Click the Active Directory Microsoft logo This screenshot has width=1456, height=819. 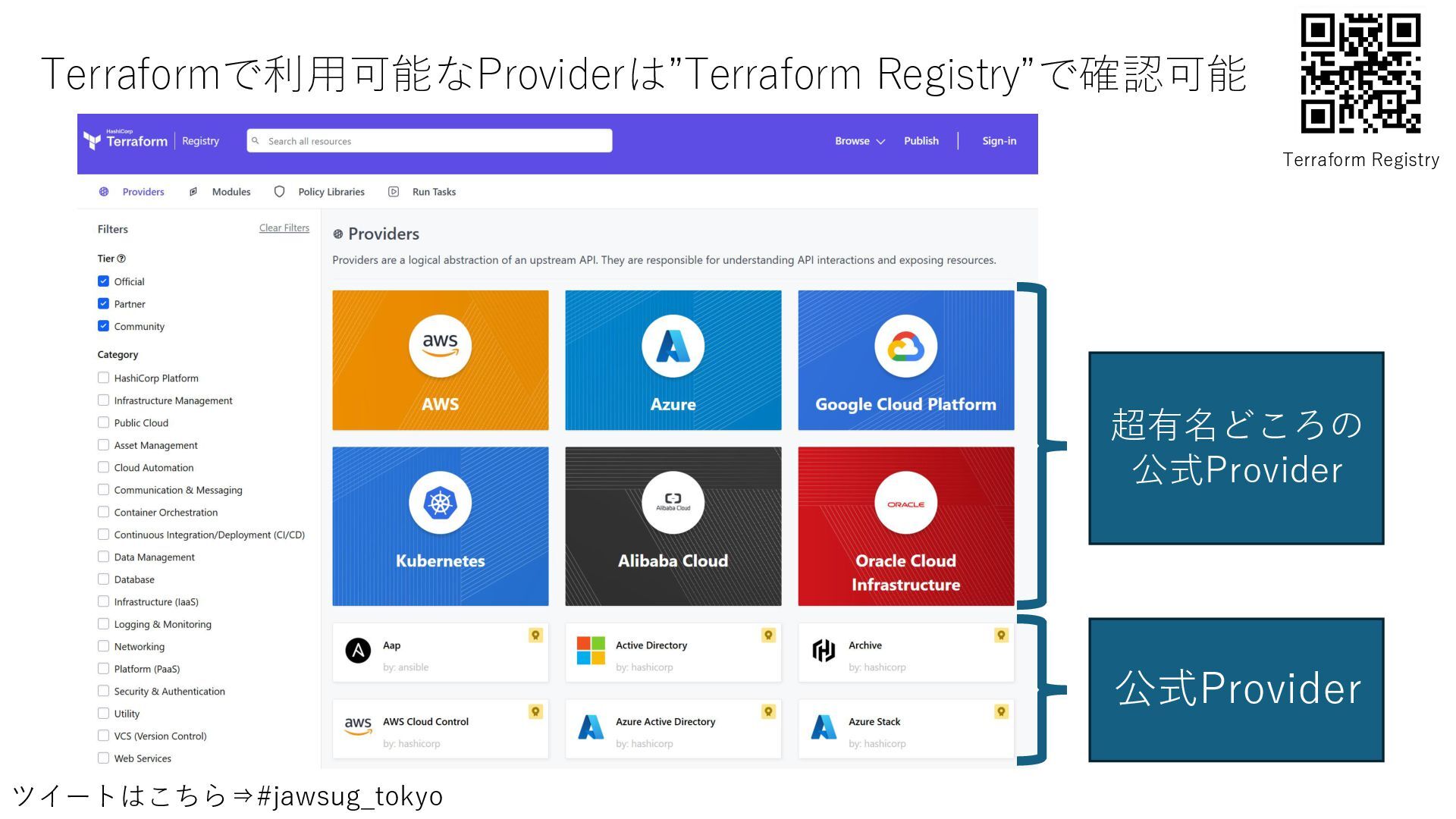click(591, 651)
